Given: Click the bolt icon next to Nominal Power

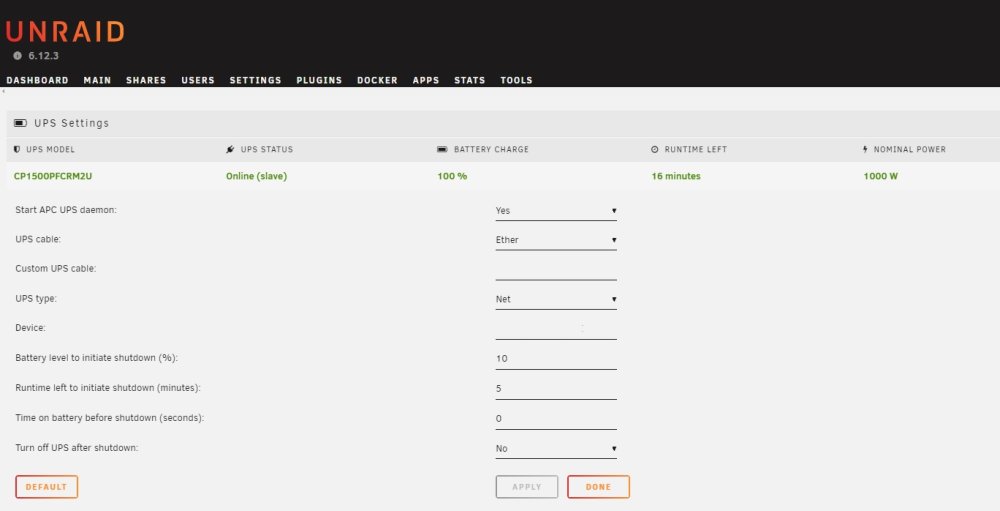Looking at the screenshot, I should [865, 149].
